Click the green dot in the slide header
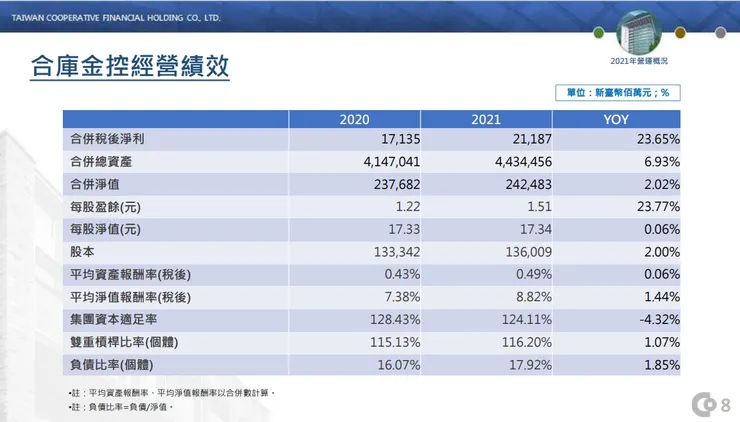The height and width of the screenshot is (422, 740). click(x=598, y=33)
